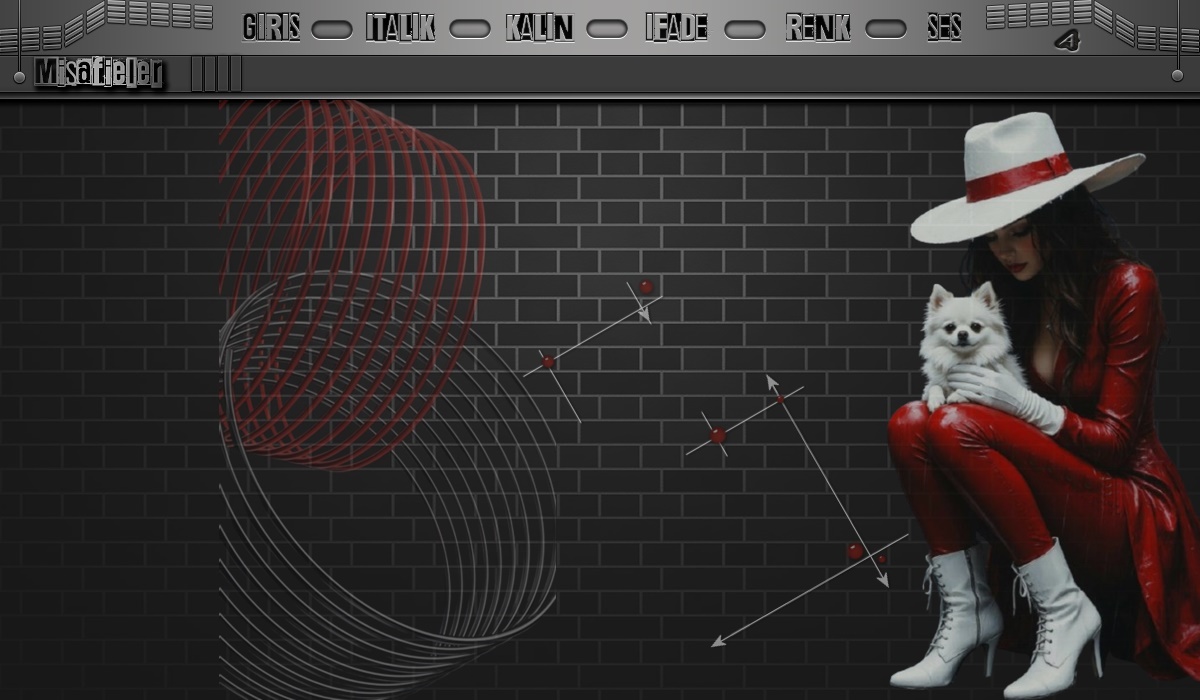Click the stylized 4 emblem

point(1068,41)
